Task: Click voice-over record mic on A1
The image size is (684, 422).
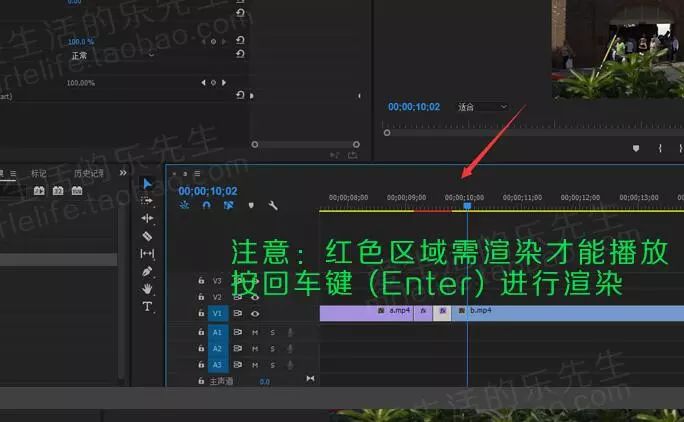Action: pyautogui.click(x=290, y=333)
